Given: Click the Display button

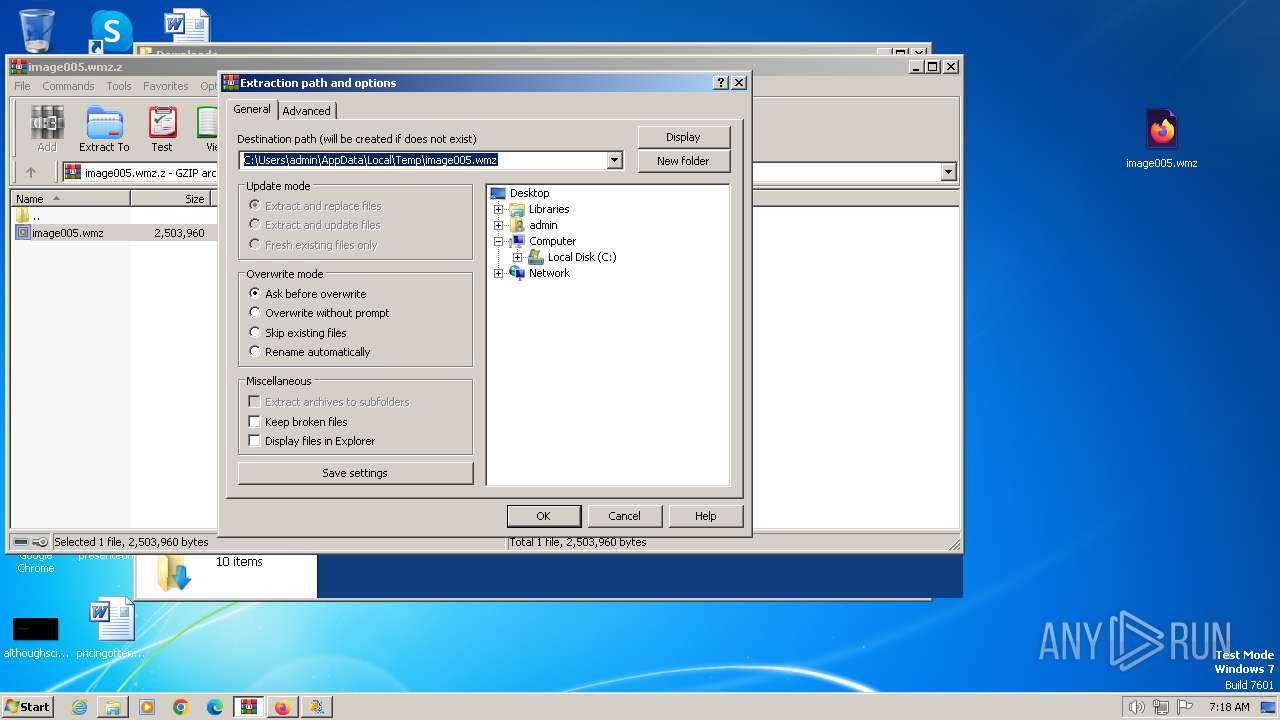Looking at the screenshot, I should pos(683,137).
